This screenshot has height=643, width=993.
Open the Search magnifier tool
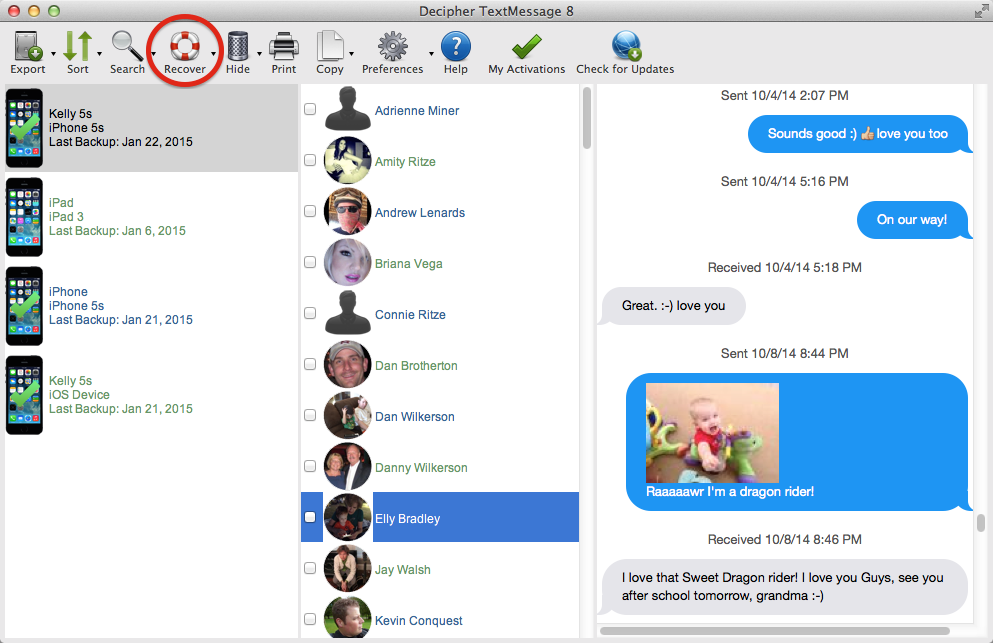coord(127,46)
